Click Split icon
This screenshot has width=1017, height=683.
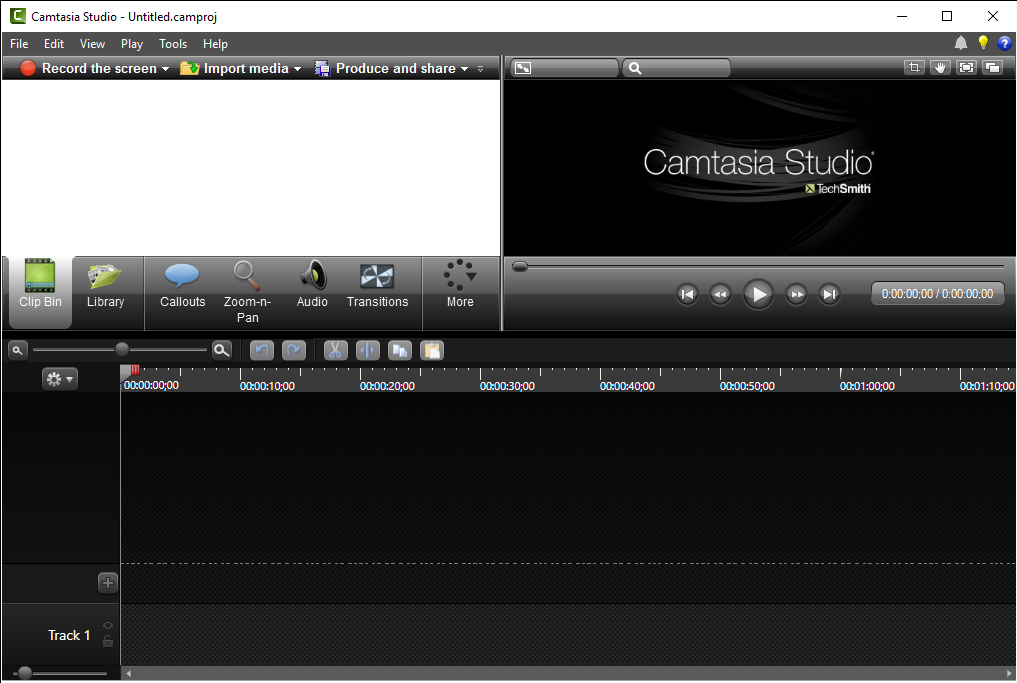pos(368,350)
